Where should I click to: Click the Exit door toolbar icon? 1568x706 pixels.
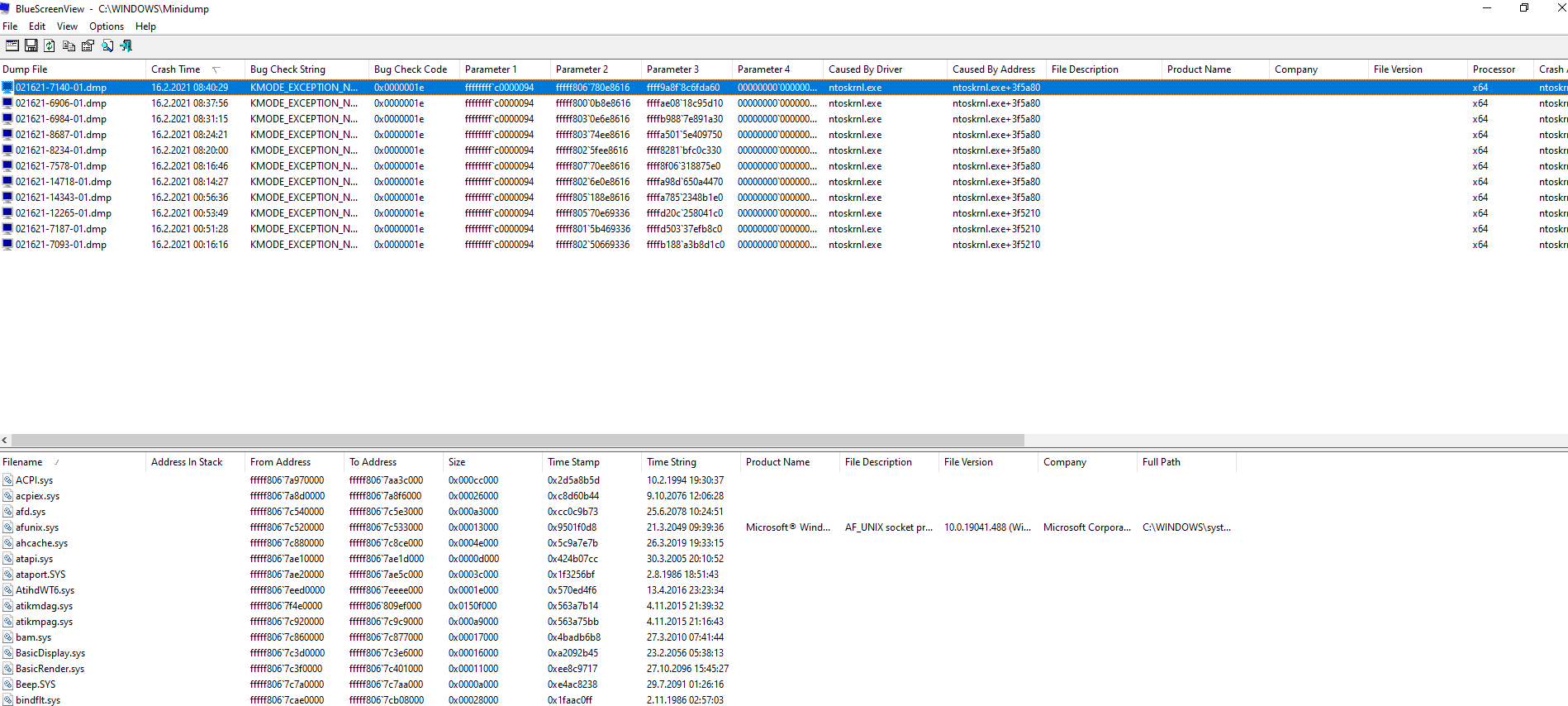(x=126, y=45)
